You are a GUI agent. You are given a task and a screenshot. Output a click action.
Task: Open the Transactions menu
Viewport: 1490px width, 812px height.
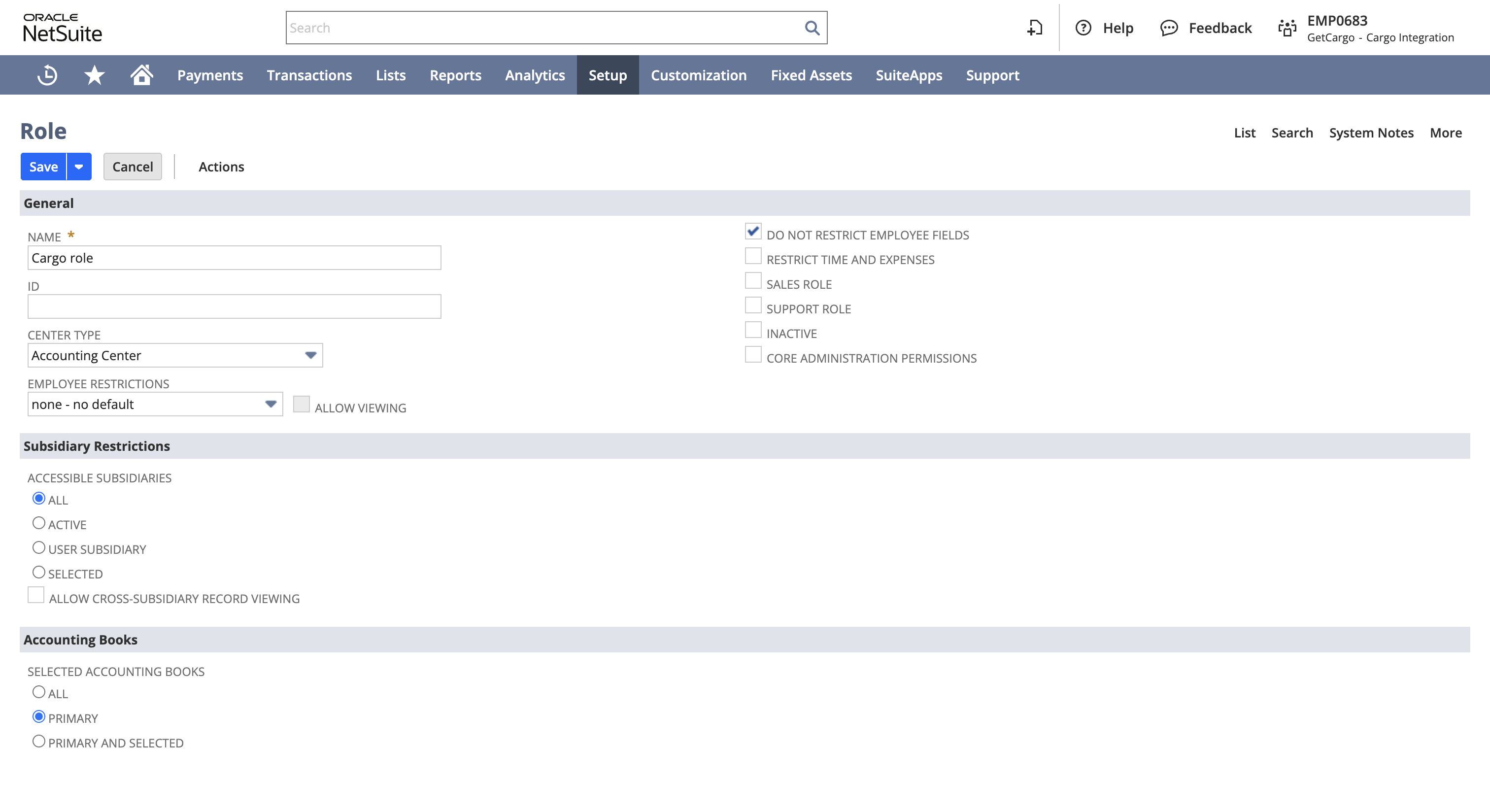coord(310,75)
